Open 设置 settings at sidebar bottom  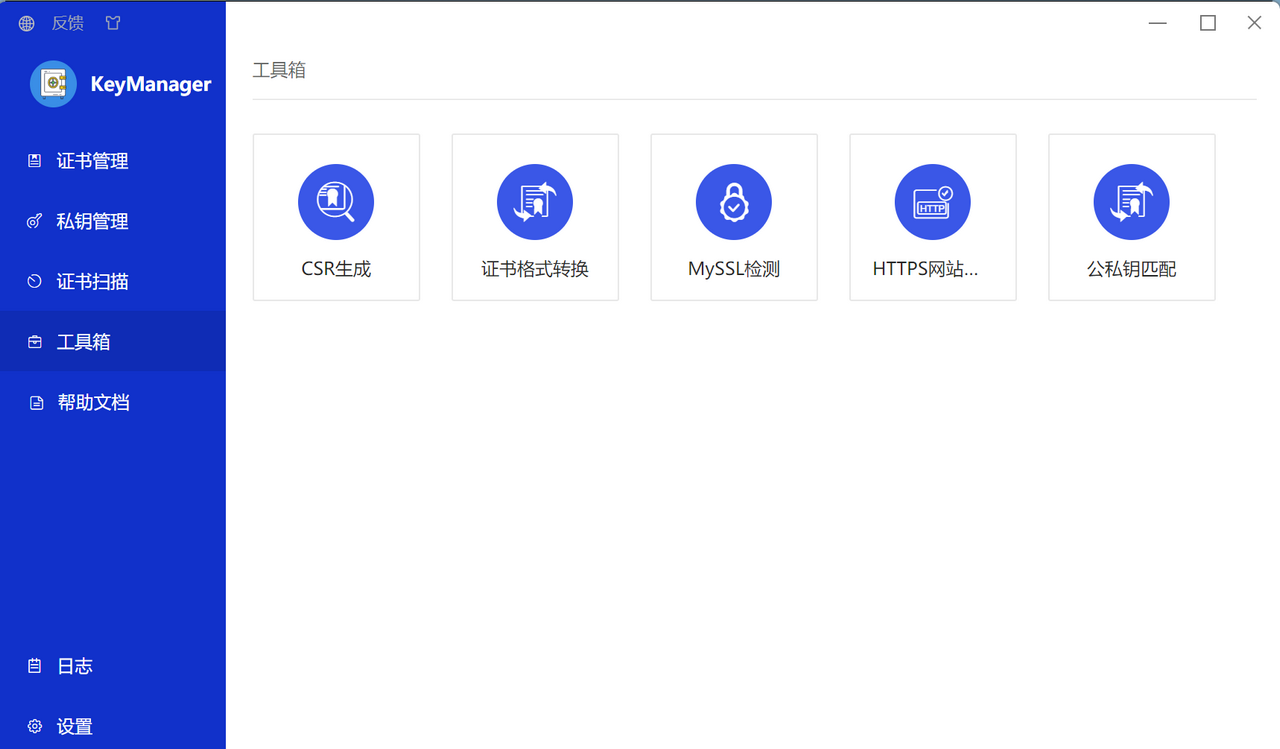click(x=74, y=726)
